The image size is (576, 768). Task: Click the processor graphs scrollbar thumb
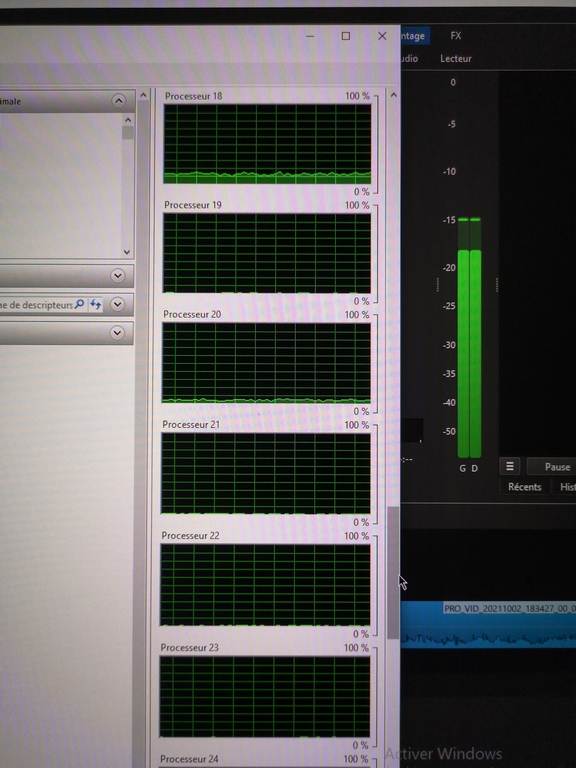[x=393, y=572]
